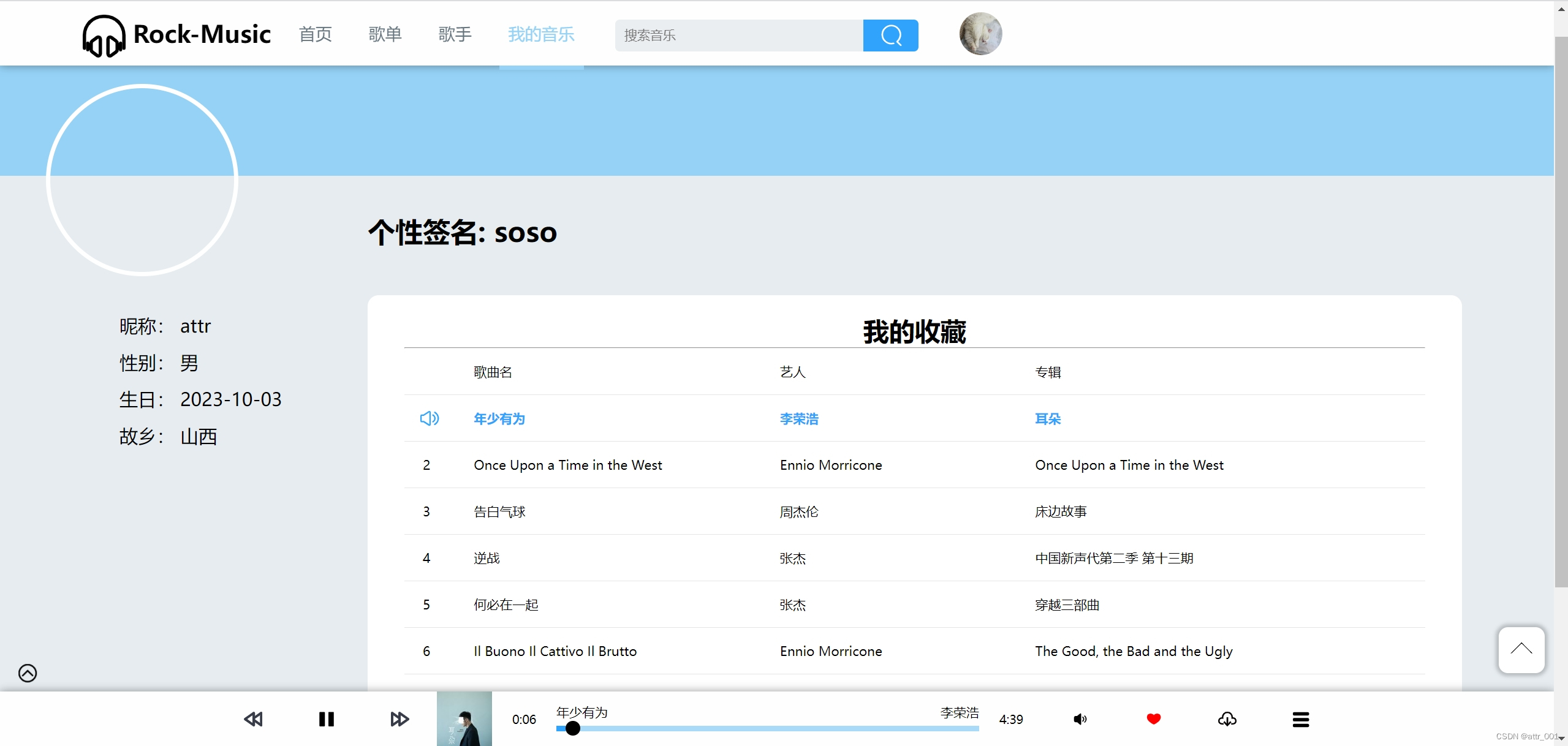Skip to next track
Image resolution: width=1568 pixels, height=746 pixels.
click(400, 719)
